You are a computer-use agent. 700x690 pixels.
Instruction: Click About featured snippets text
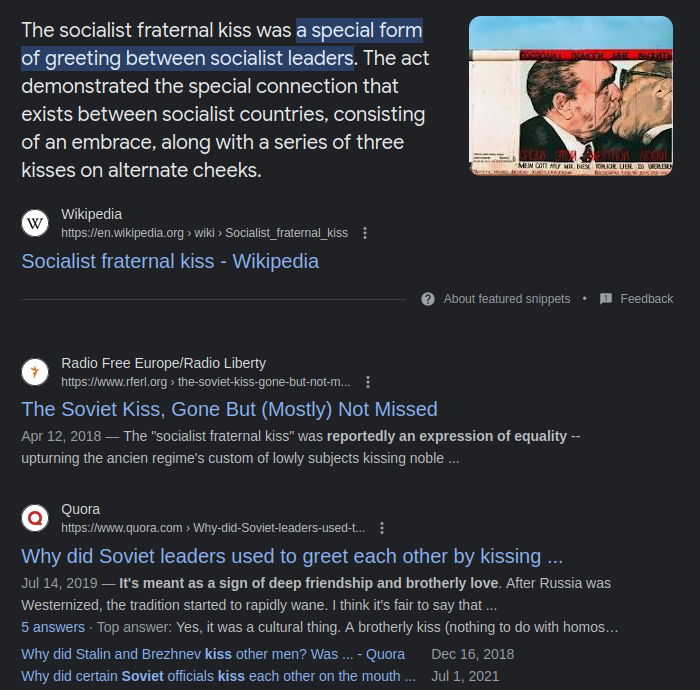[507, 299]
